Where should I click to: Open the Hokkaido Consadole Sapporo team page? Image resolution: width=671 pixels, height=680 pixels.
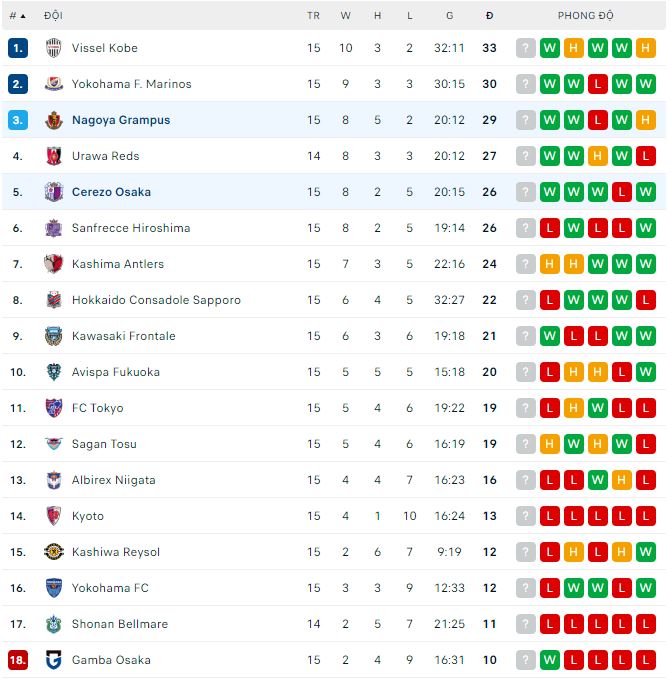pyautogui.click(x=156, y=300)
